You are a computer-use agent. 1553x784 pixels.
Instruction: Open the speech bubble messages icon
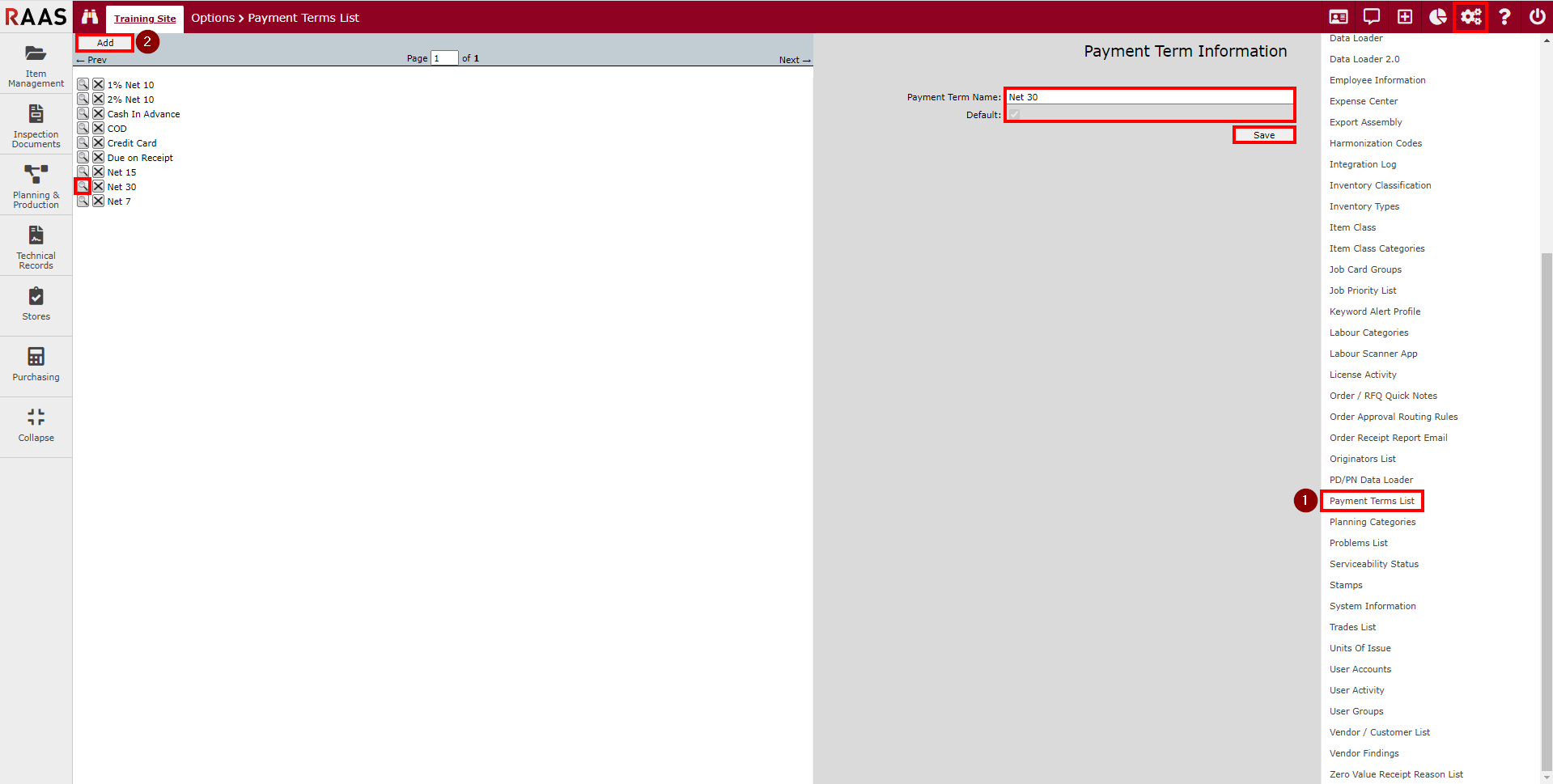[x=1372, y=17]
